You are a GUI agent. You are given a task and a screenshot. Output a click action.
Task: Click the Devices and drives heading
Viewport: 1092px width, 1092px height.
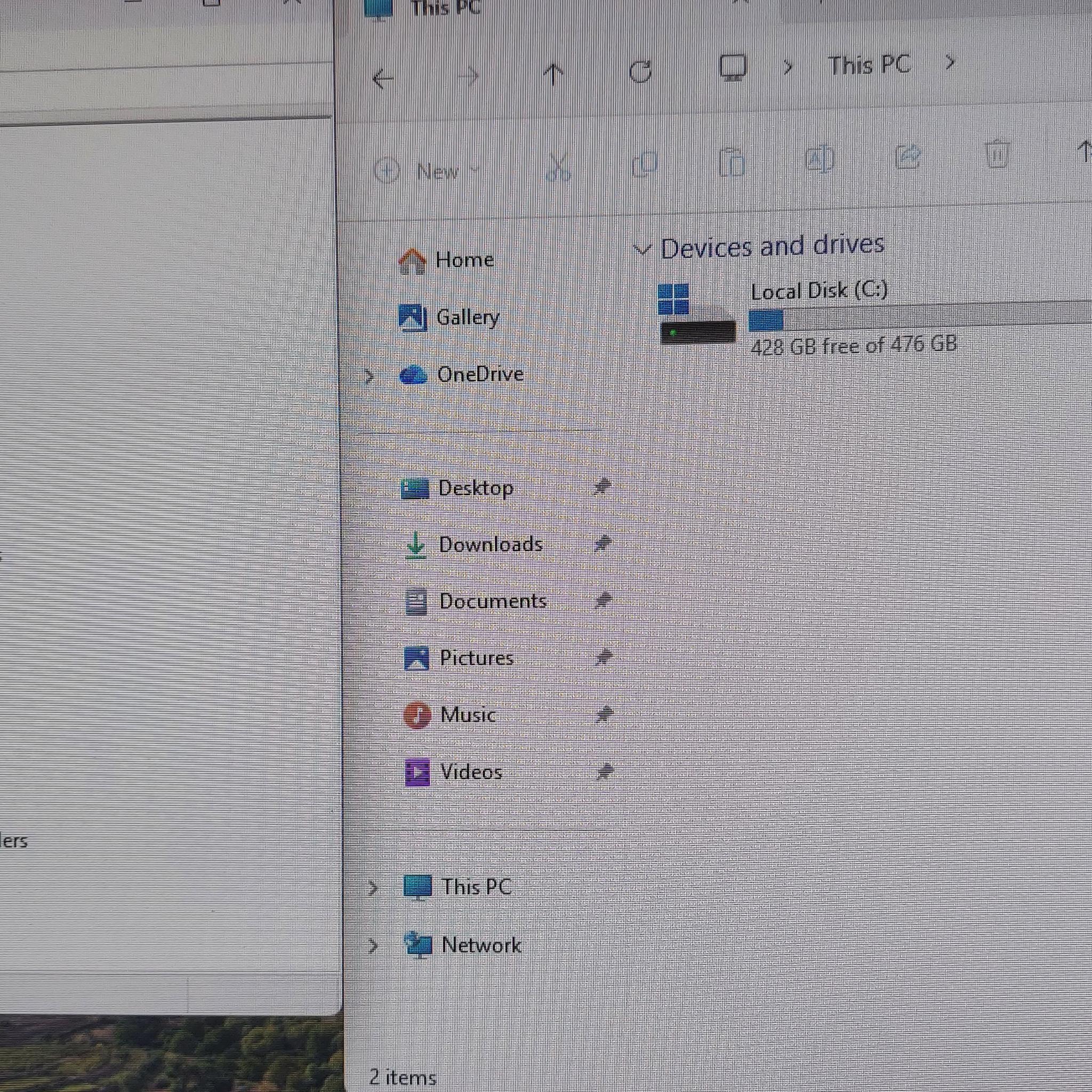[x=772, y=246]
